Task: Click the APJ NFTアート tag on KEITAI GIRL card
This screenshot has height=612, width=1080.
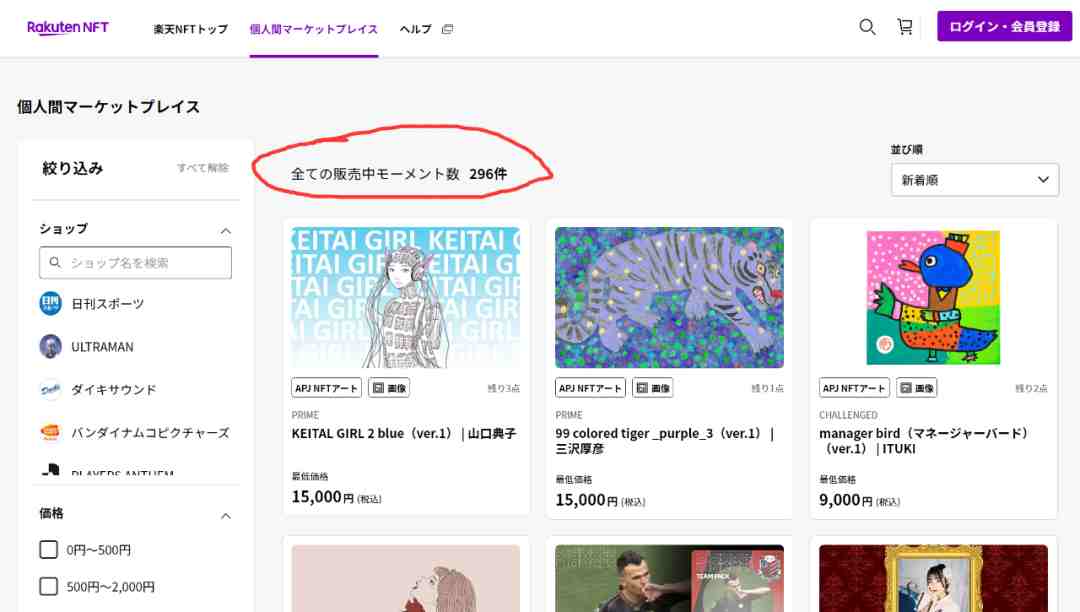Action: point(326,388)
